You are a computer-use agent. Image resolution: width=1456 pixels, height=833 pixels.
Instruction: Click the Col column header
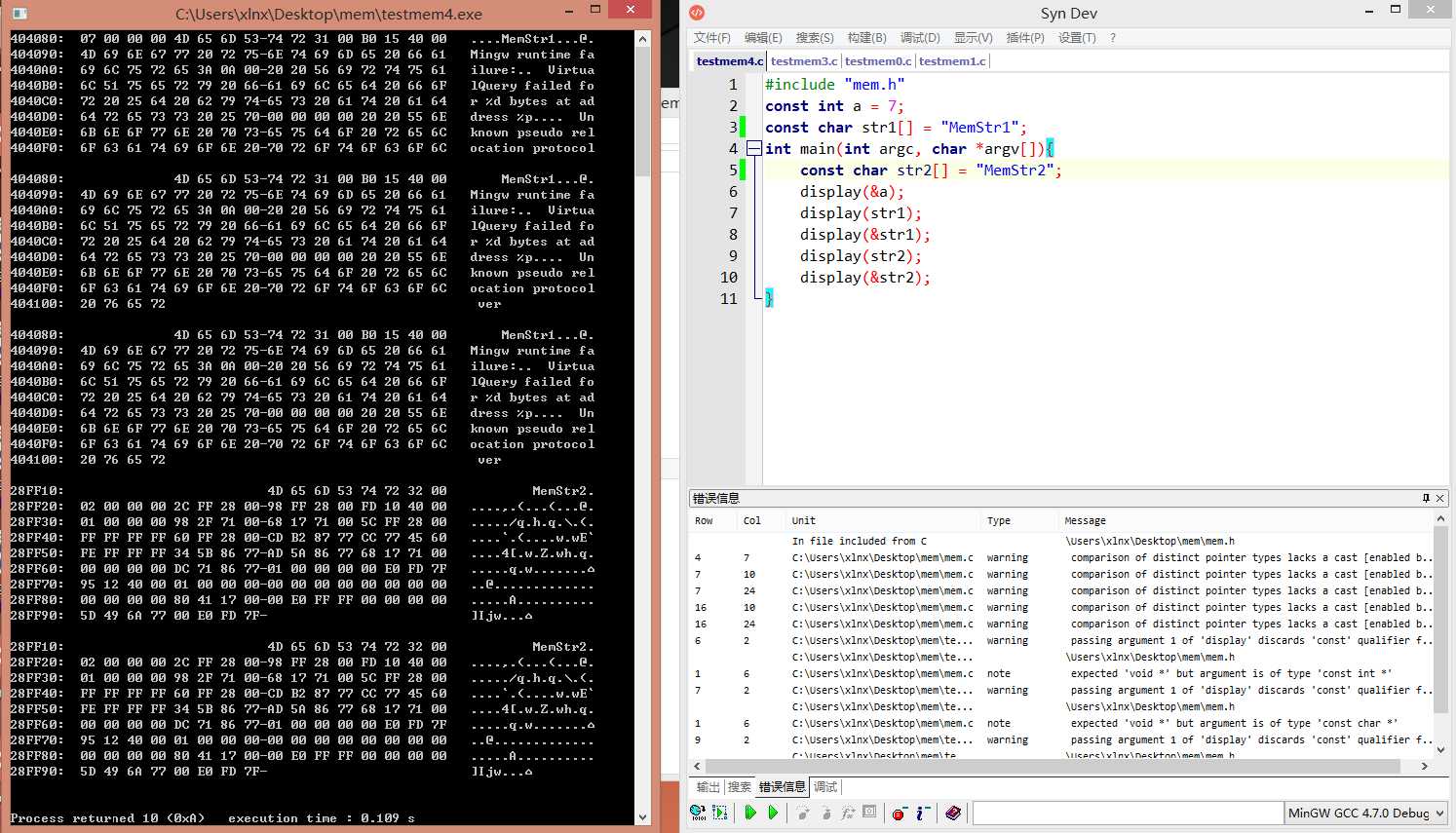point(761,520)
